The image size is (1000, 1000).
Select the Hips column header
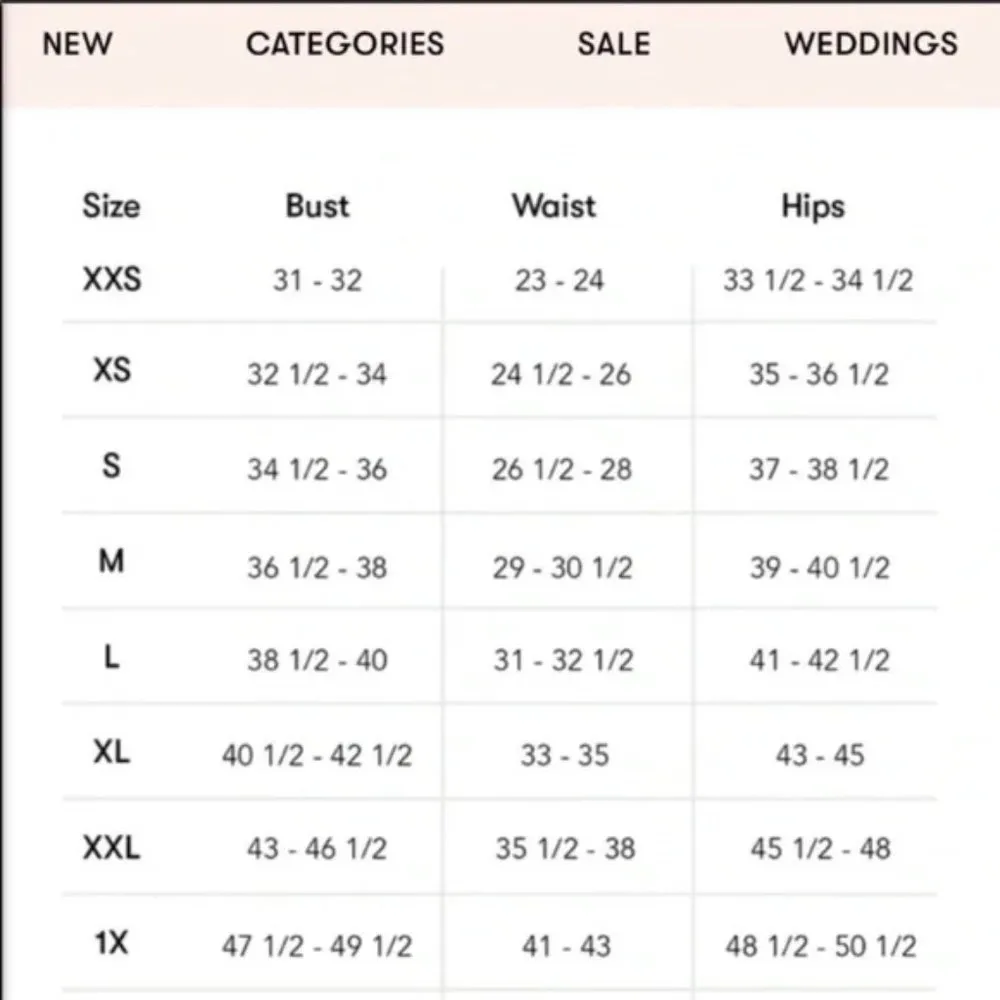click(813, 207)
